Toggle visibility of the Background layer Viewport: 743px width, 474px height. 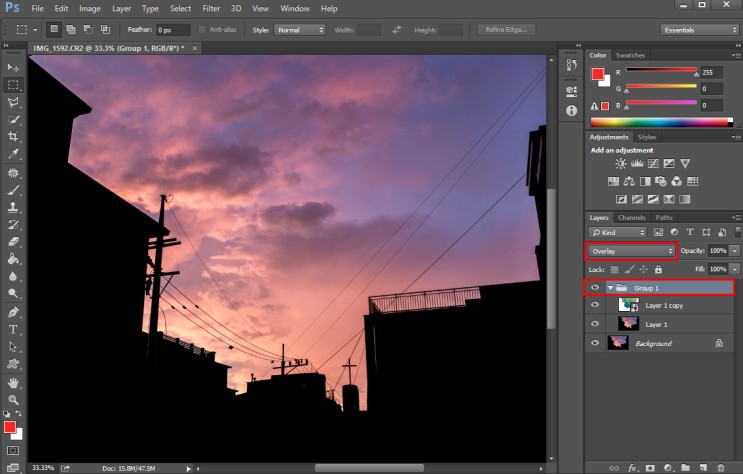click(x=595, y=343)
